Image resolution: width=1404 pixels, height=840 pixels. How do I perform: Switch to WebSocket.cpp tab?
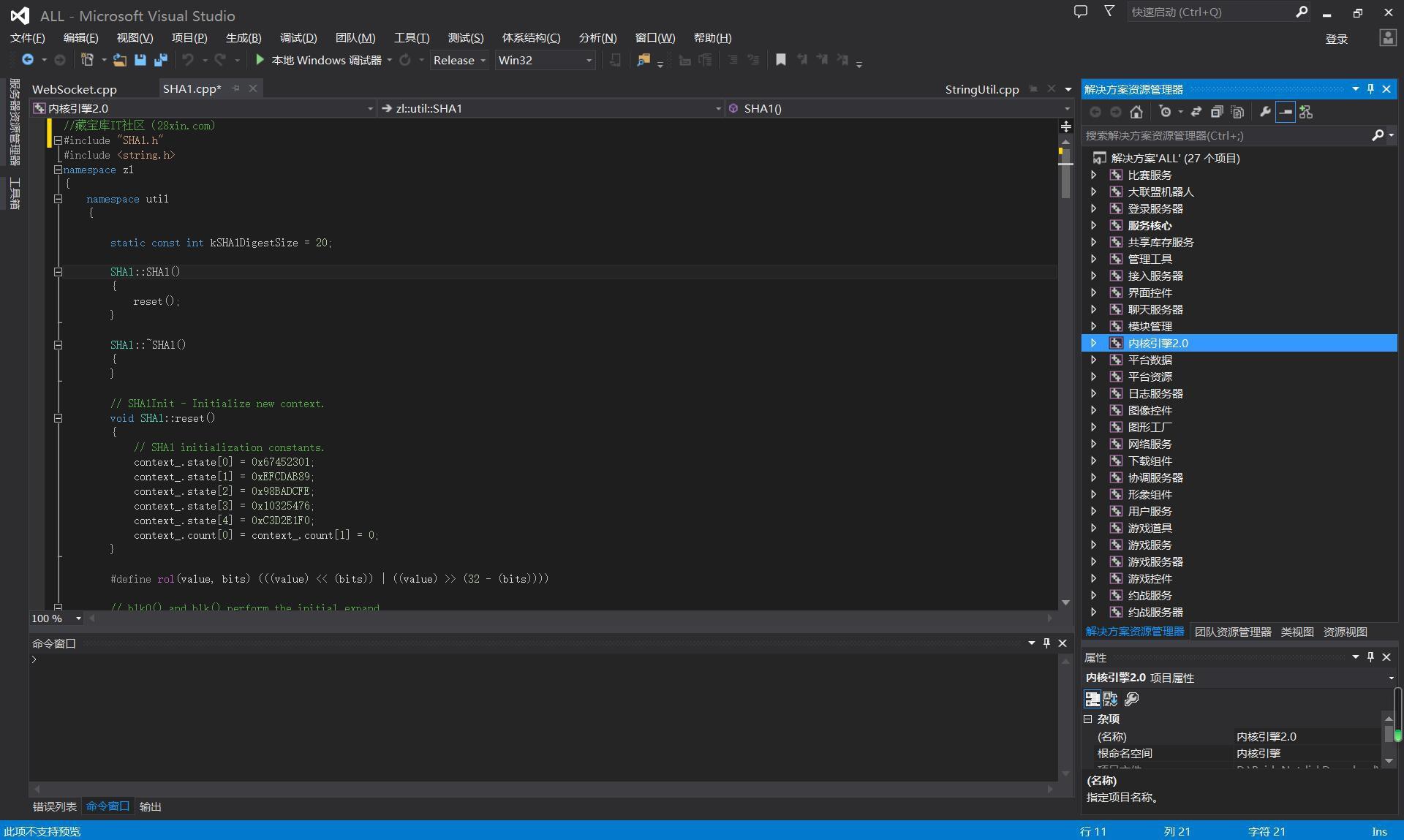75,89
